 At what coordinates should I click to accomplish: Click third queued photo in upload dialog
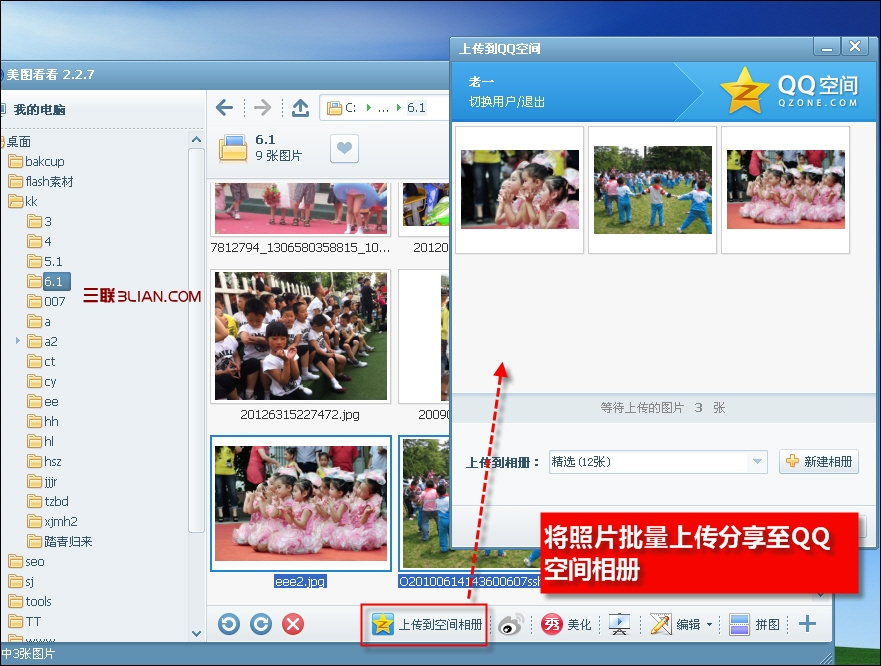click(x=785, y=189)
